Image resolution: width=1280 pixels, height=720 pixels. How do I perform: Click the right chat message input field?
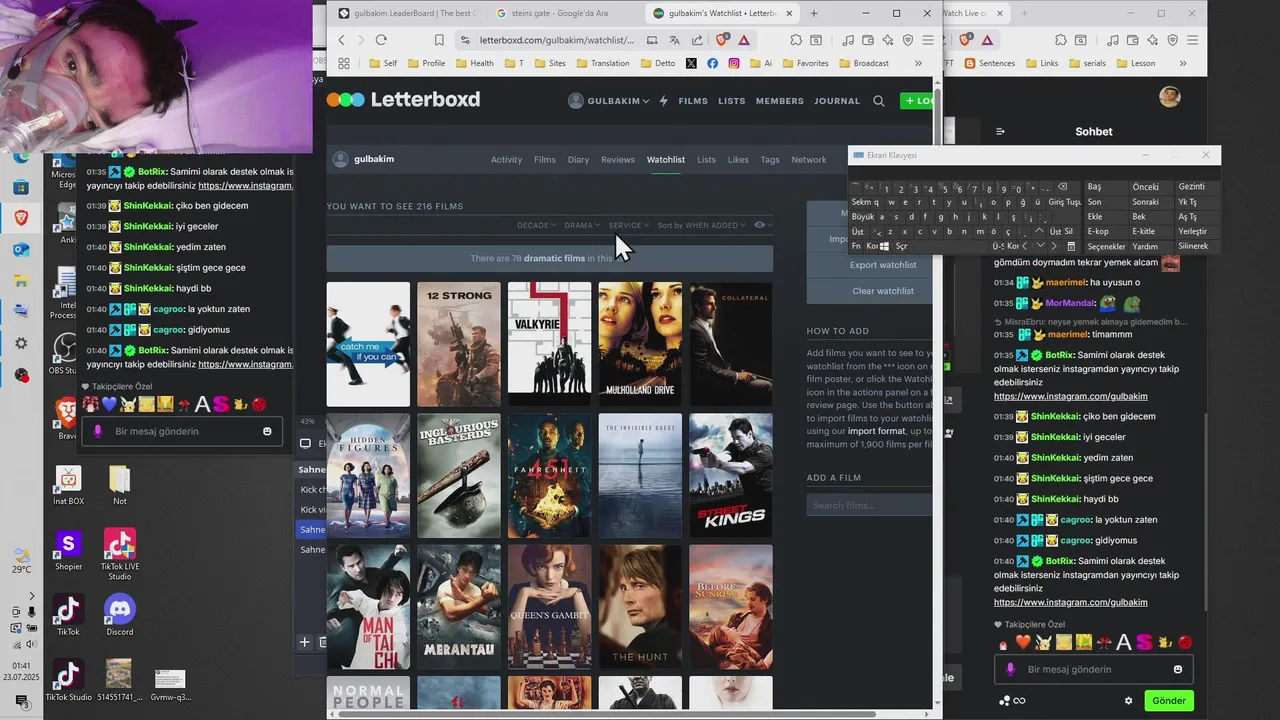coord(1095,669)
